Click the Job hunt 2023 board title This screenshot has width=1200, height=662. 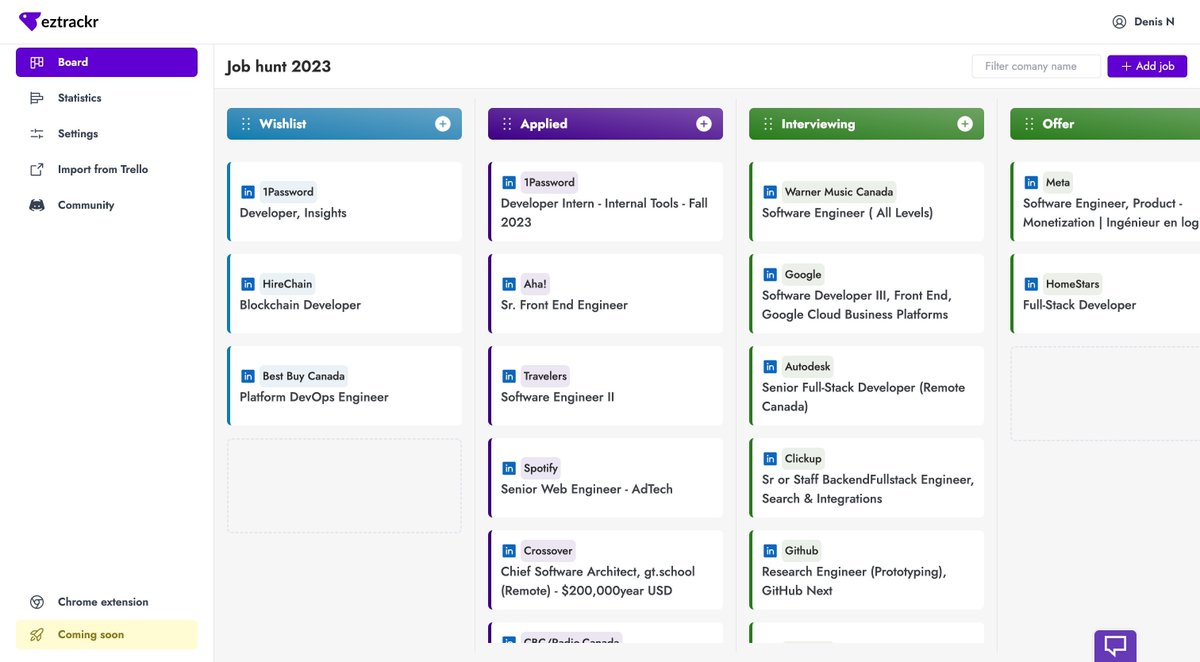278,67
